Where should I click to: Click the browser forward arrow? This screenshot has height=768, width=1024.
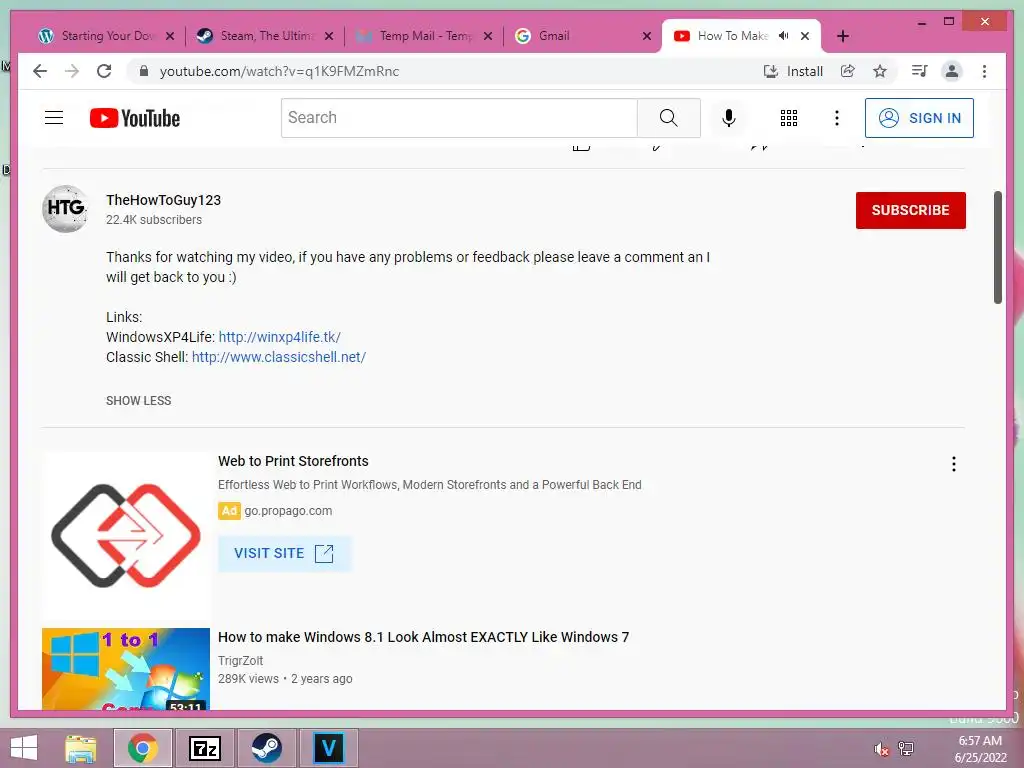(x=72, y=71)
